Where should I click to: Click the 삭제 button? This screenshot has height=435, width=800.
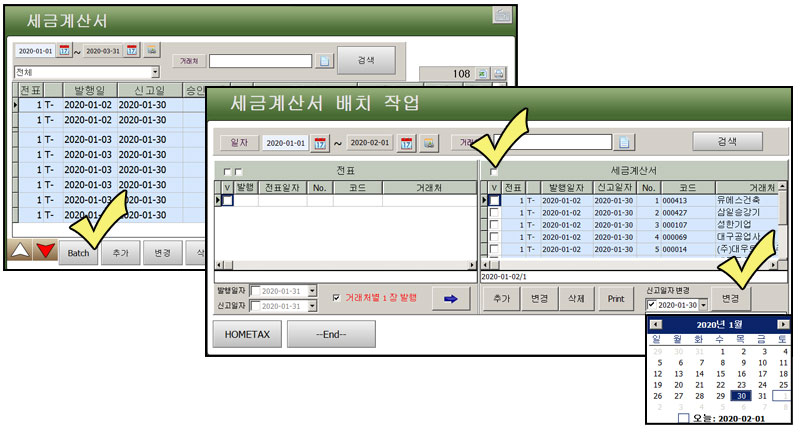577,299
